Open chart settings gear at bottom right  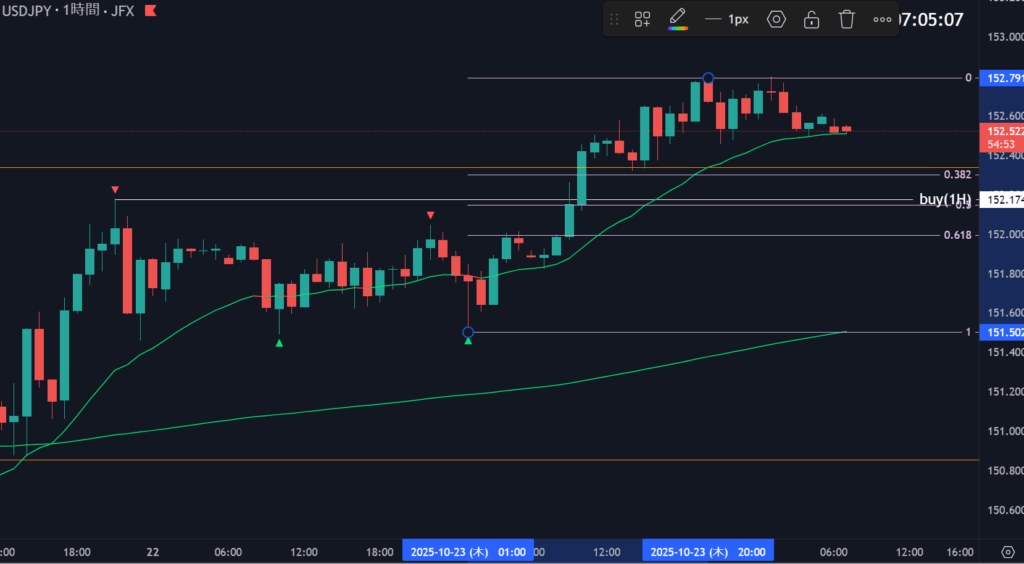1007,551
